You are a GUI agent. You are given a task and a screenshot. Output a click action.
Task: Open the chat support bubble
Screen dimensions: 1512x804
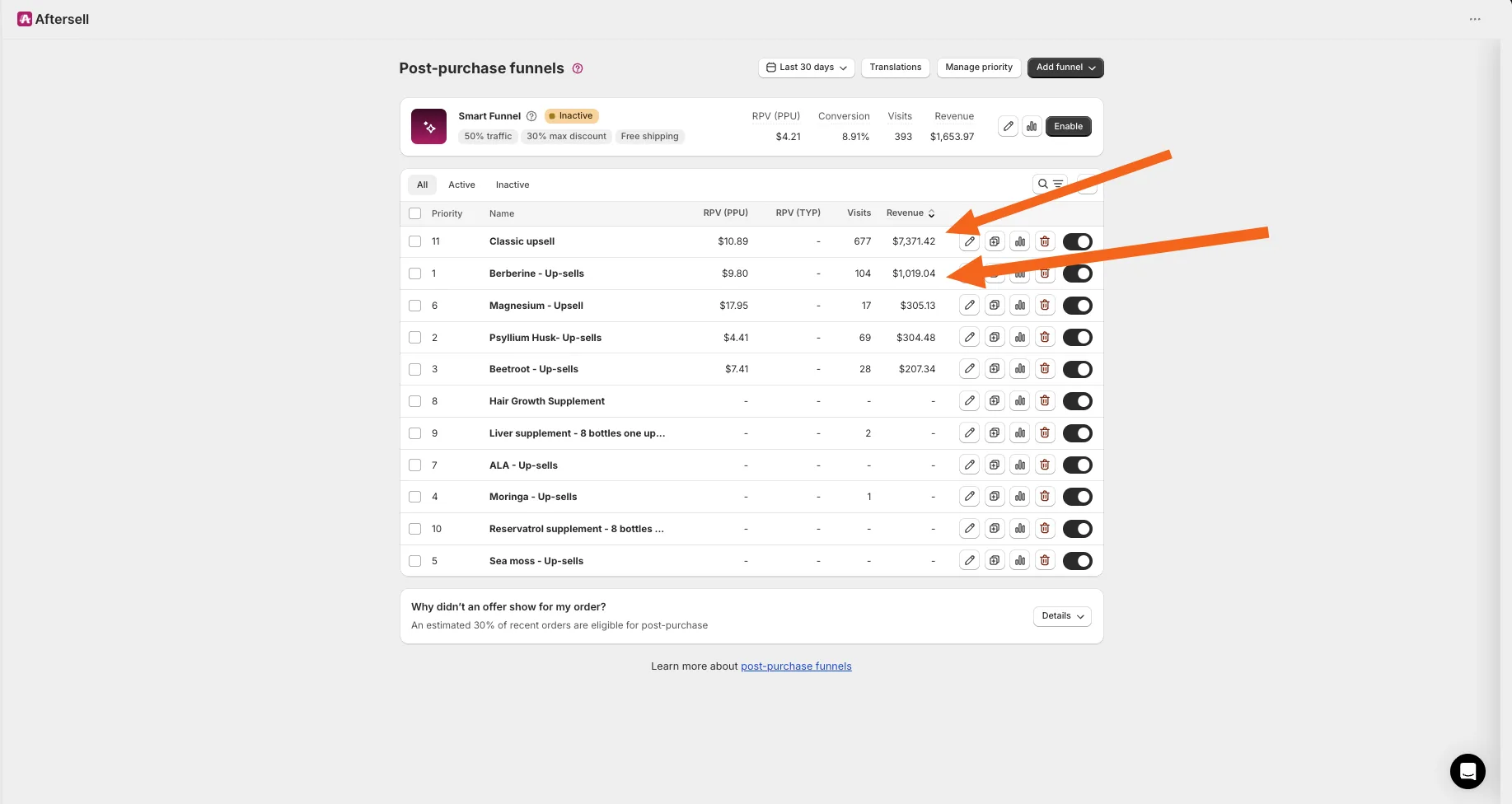coord(1468,771)
